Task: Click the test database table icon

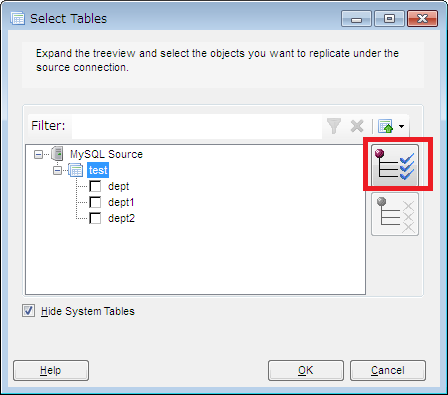Action: click(75, 170)
